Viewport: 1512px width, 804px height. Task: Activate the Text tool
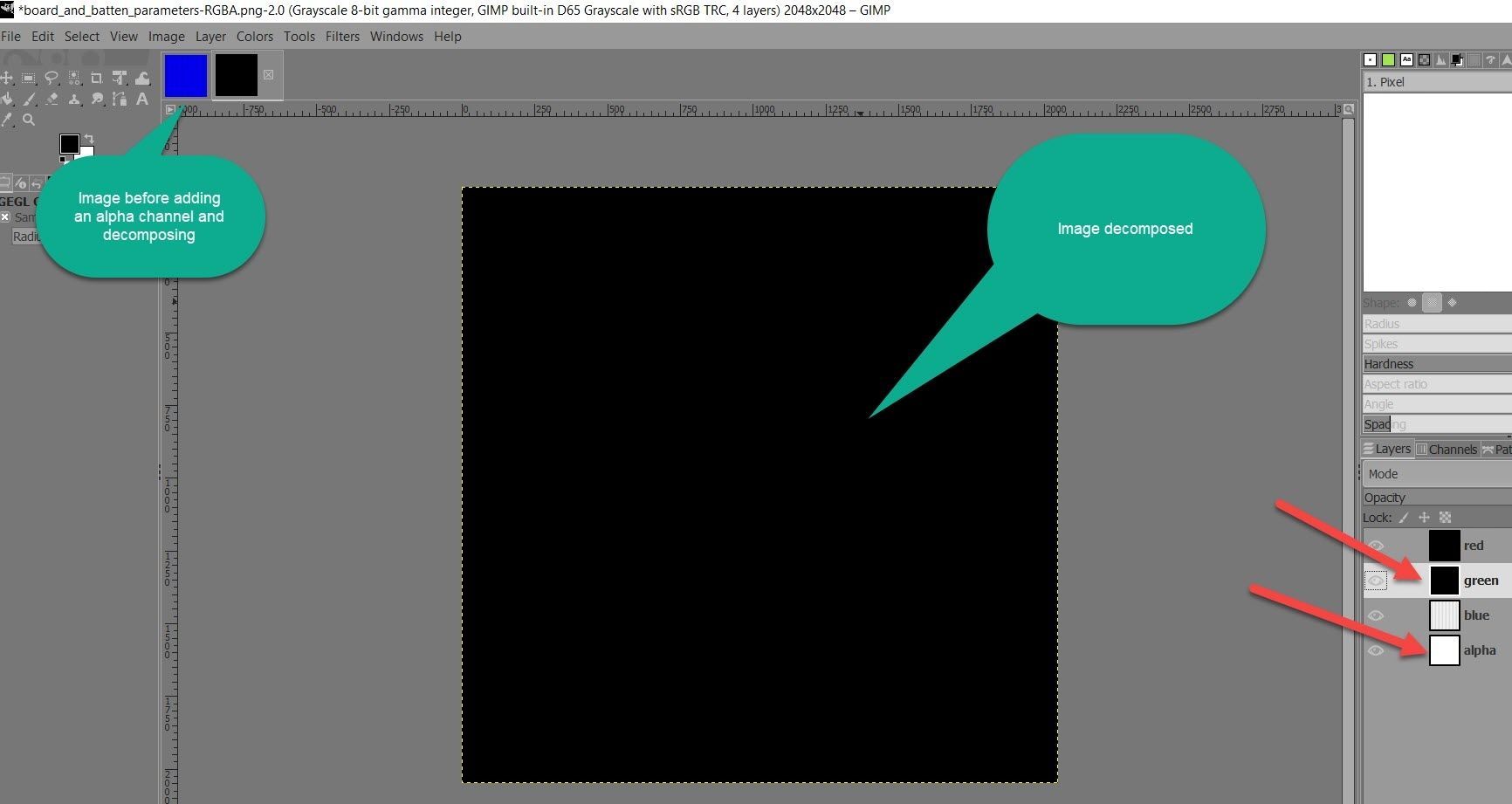141,100
